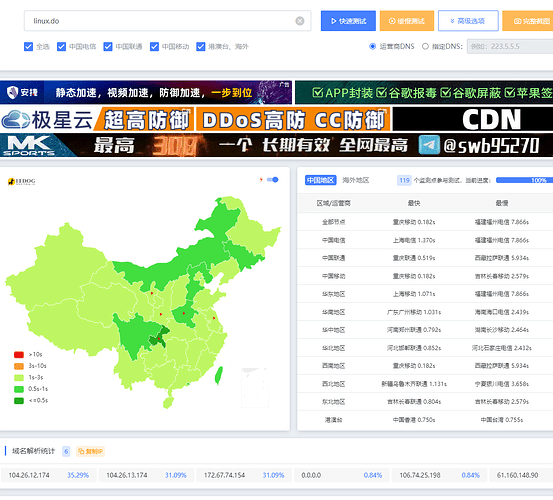Select IP 0.0.0.0 in the resolution stats
The width and height of the screenshot is (553, 500).
point(311,475)
